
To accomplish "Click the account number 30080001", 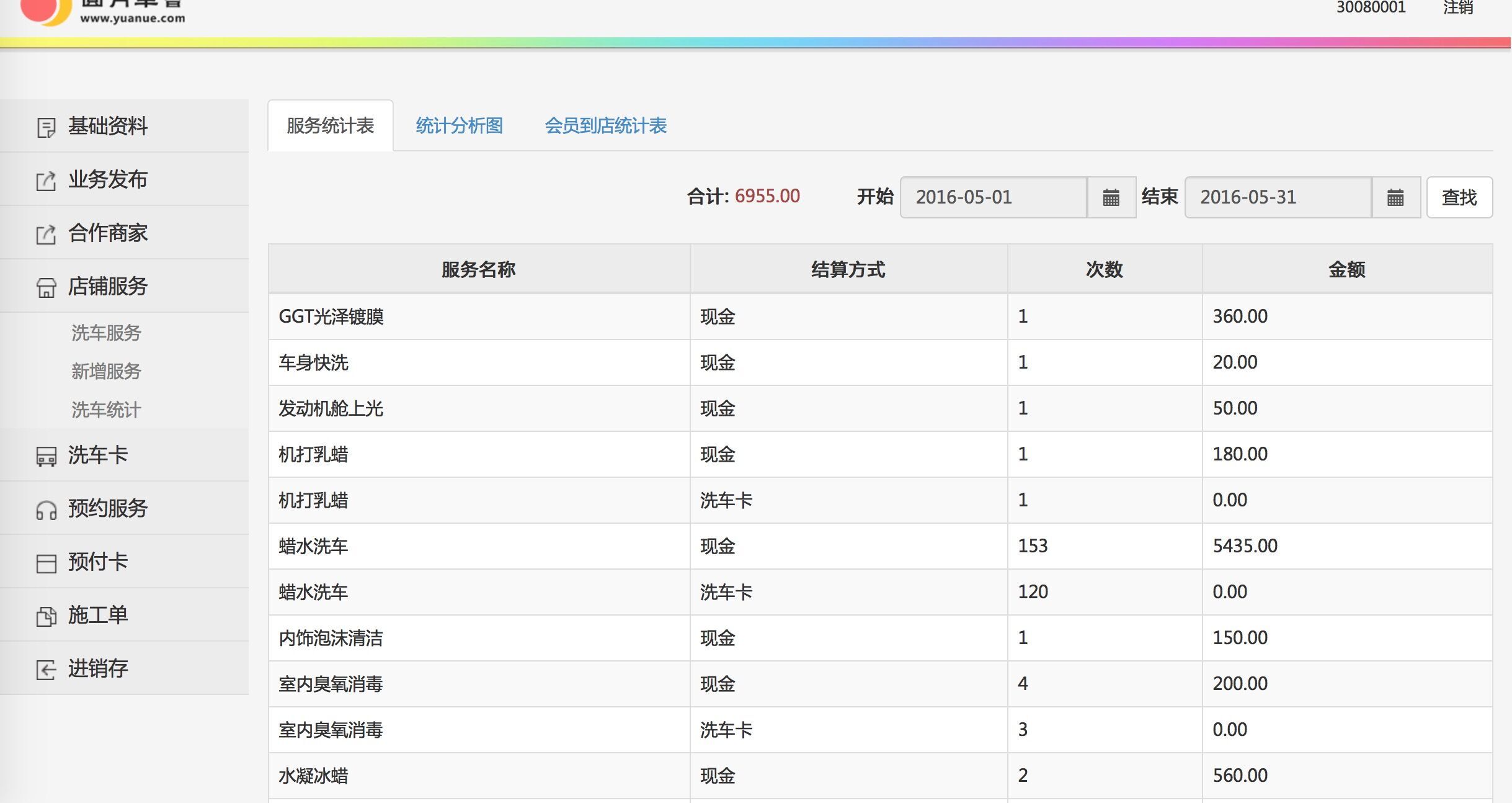I will tap(1371, 7).
